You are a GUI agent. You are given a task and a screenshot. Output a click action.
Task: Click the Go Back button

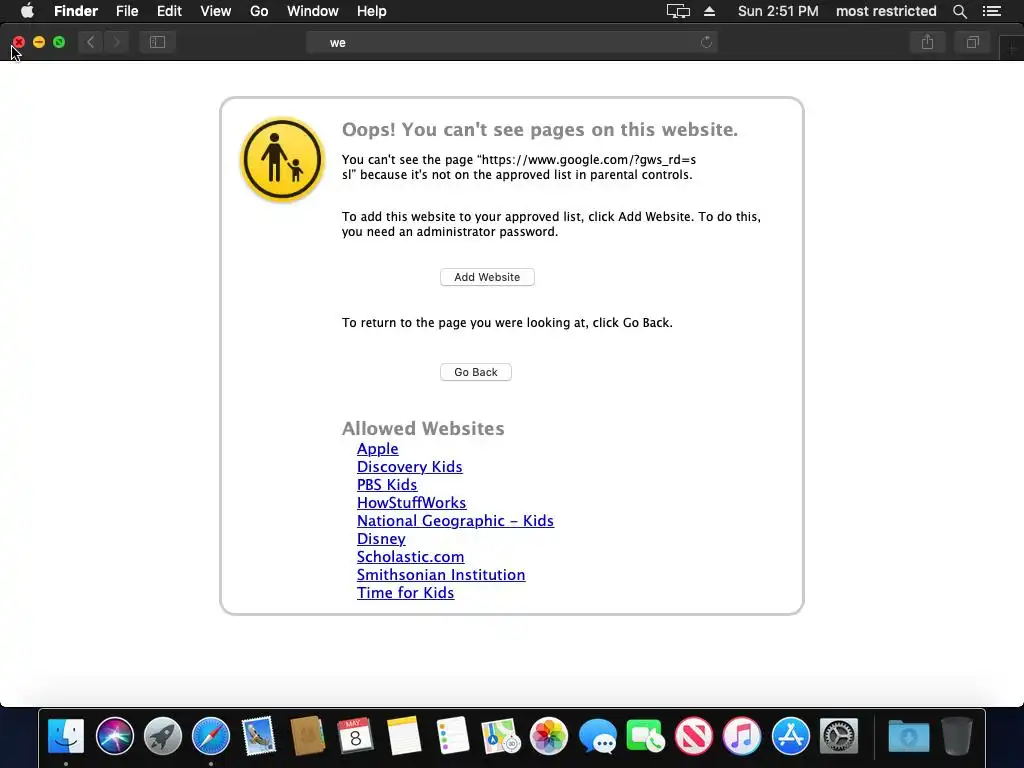[475, 372]
